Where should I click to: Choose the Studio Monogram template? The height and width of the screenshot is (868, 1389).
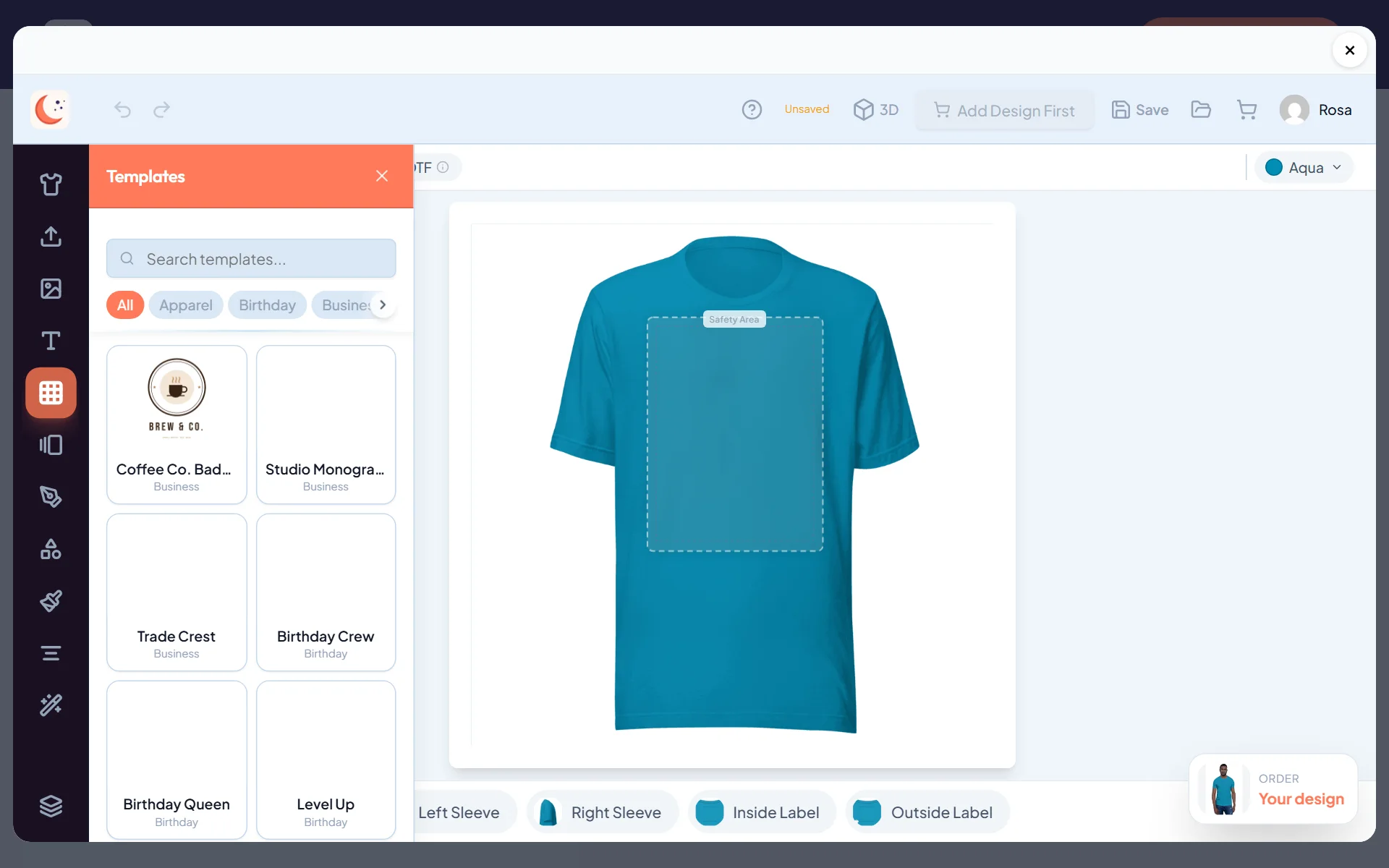pos(326,425)
